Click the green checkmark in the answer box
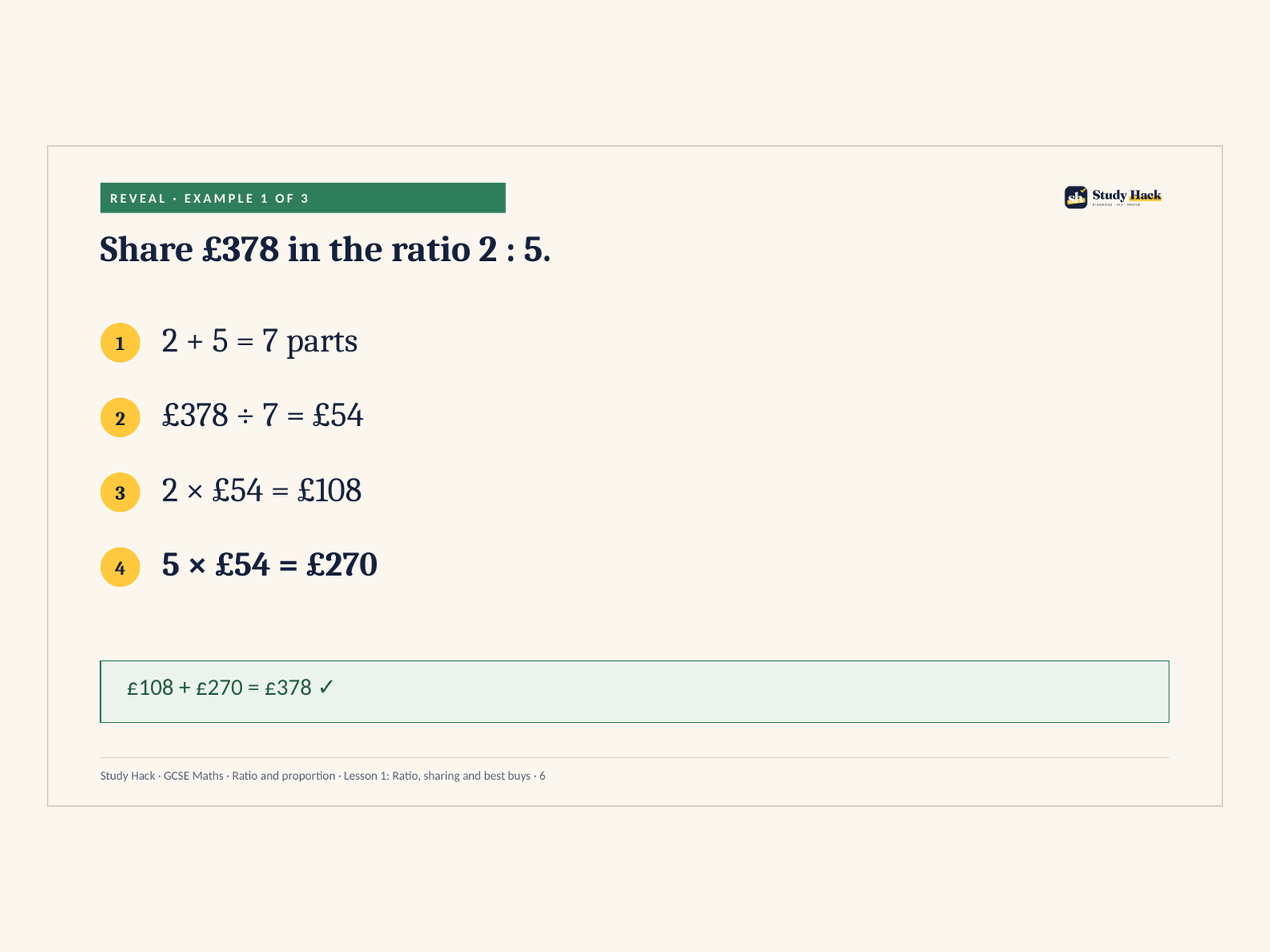The image size is (1270, 952). coord(326,687)
